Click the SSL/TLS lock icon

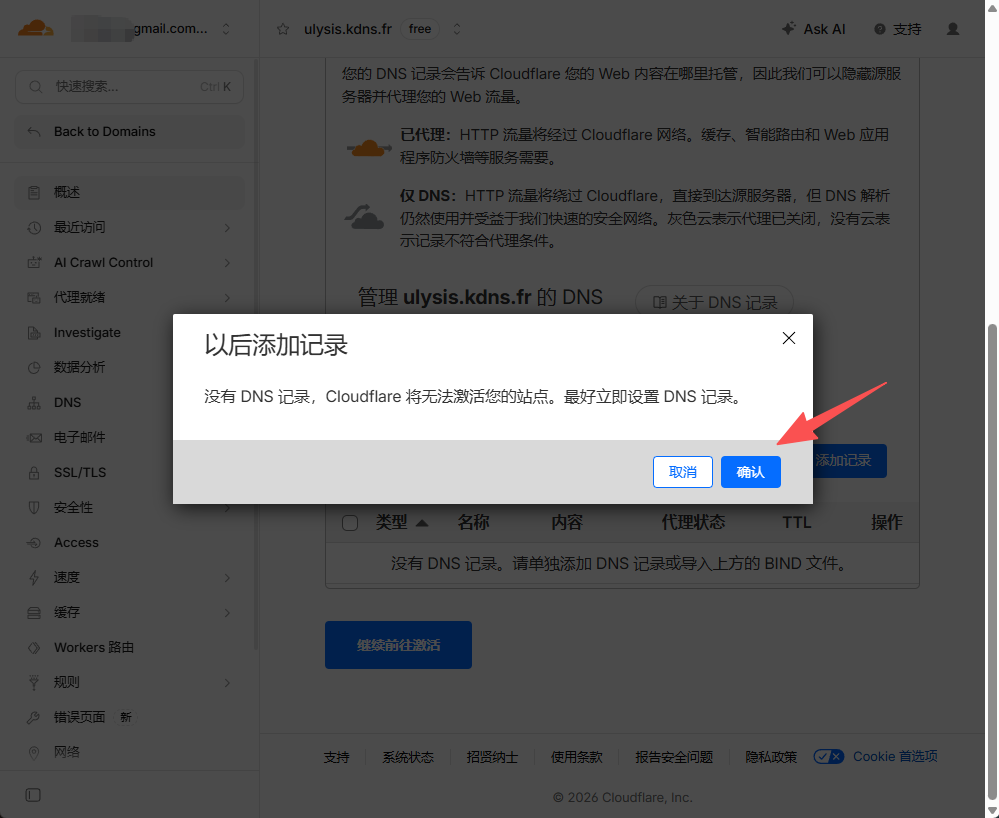pyautogui.click(x=34, y=473)
